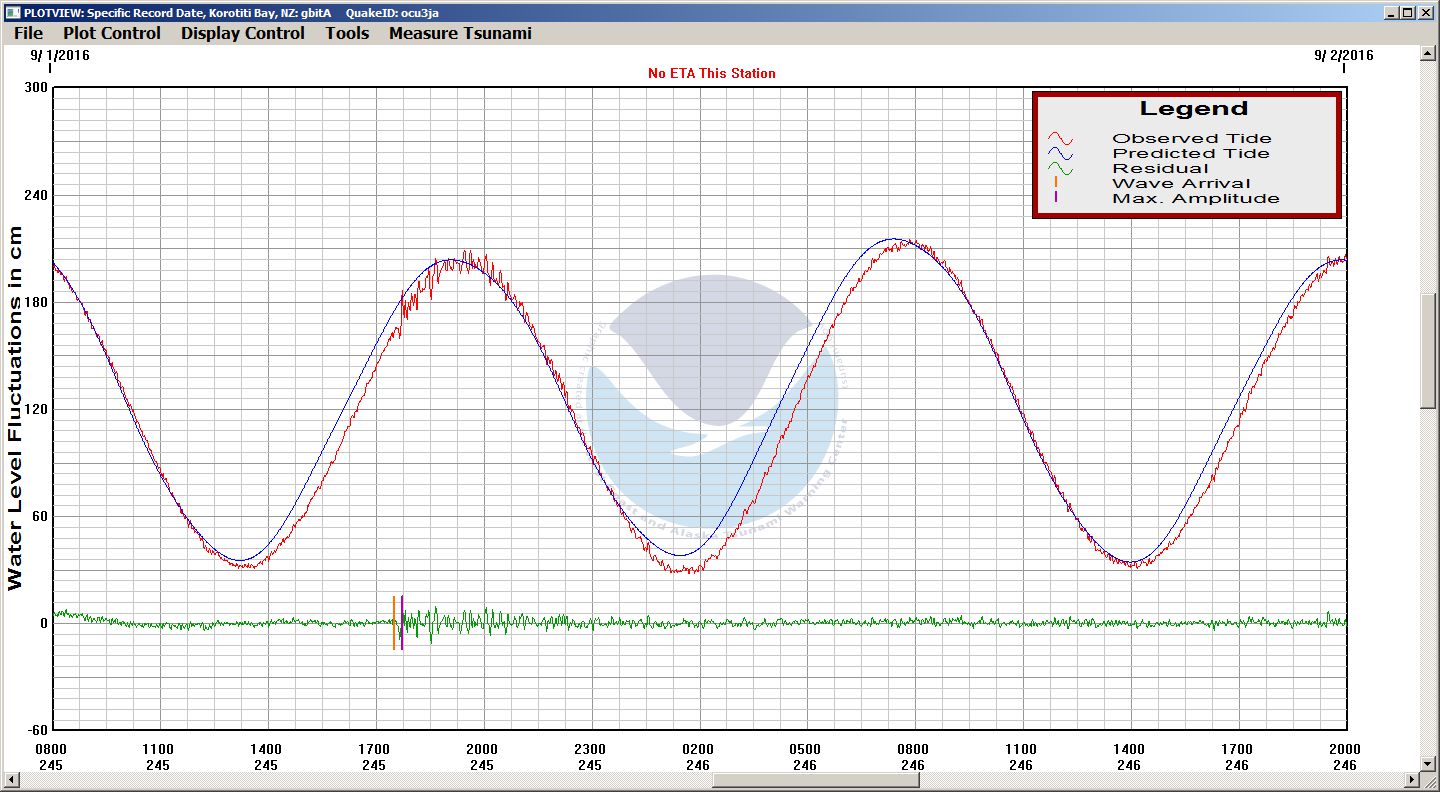This screenshot has height=792, width=1440.
Task: Click the horizontal scrollbar thumb
Action: click(x=815, y=780)
